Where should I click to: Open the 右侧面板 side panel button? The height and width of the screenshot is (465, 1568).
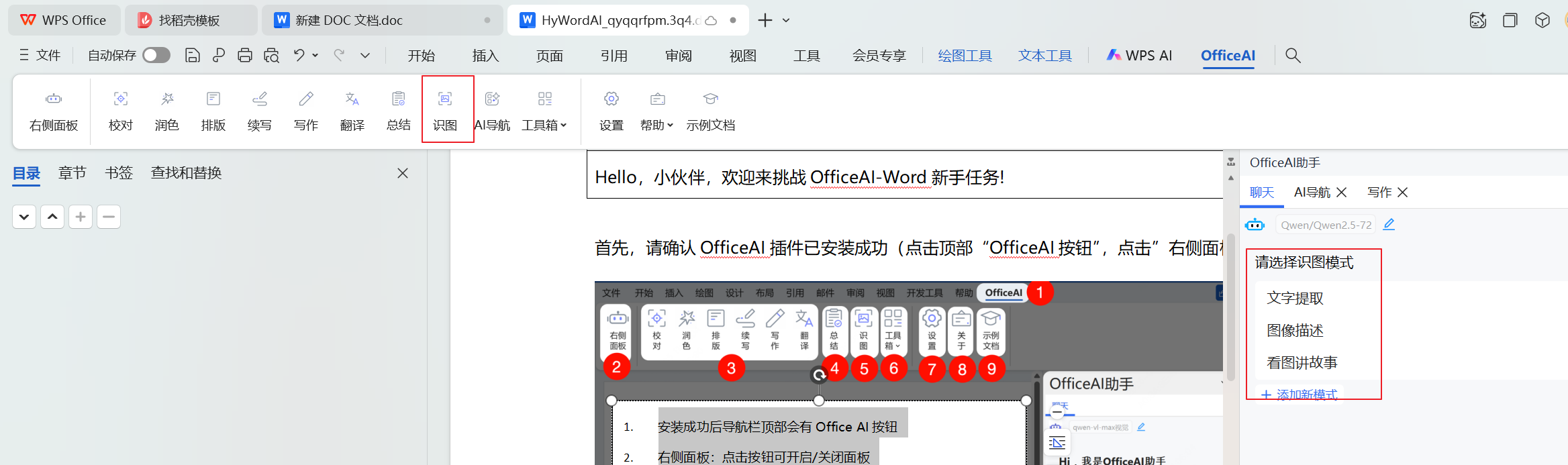pos(54,111)
